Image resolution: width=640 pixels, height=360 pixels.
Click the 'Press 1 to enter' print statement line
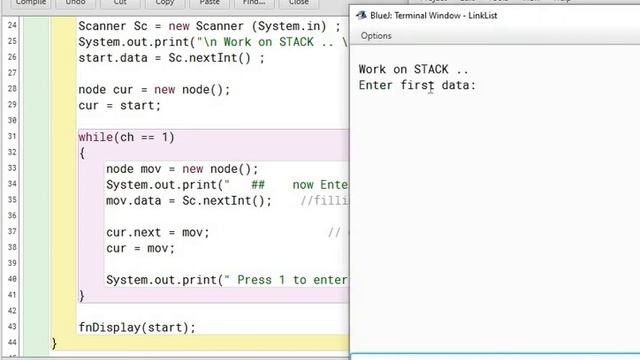tap(227, 280)
